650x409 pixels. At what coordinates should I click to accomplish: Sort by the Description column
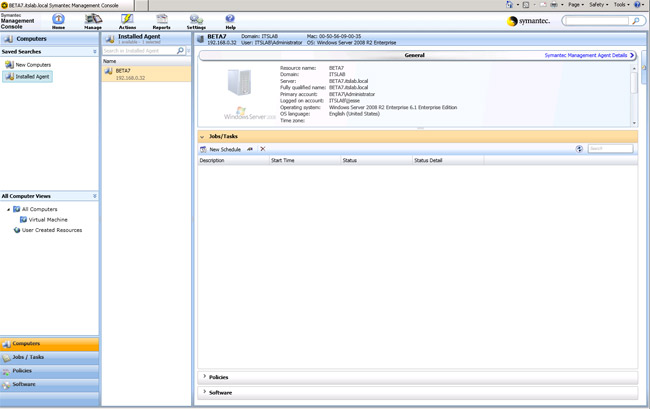click(233, 160)
